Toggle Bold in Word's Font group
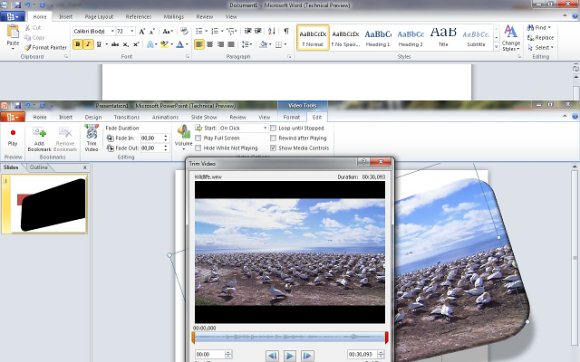The image size is (580, 362). click(78, 44)
